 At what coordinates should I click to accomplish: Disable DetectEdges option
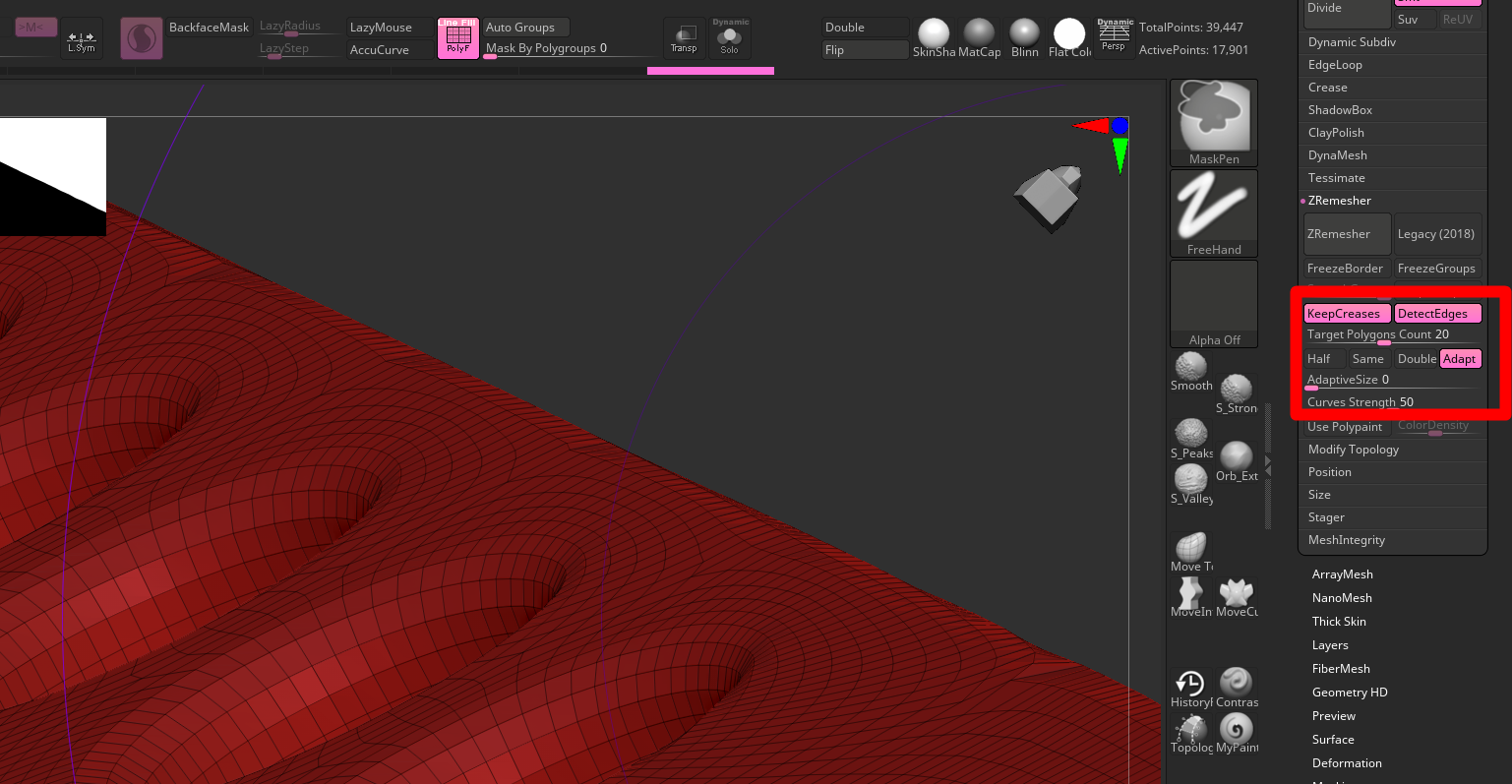coord(1436,314)
